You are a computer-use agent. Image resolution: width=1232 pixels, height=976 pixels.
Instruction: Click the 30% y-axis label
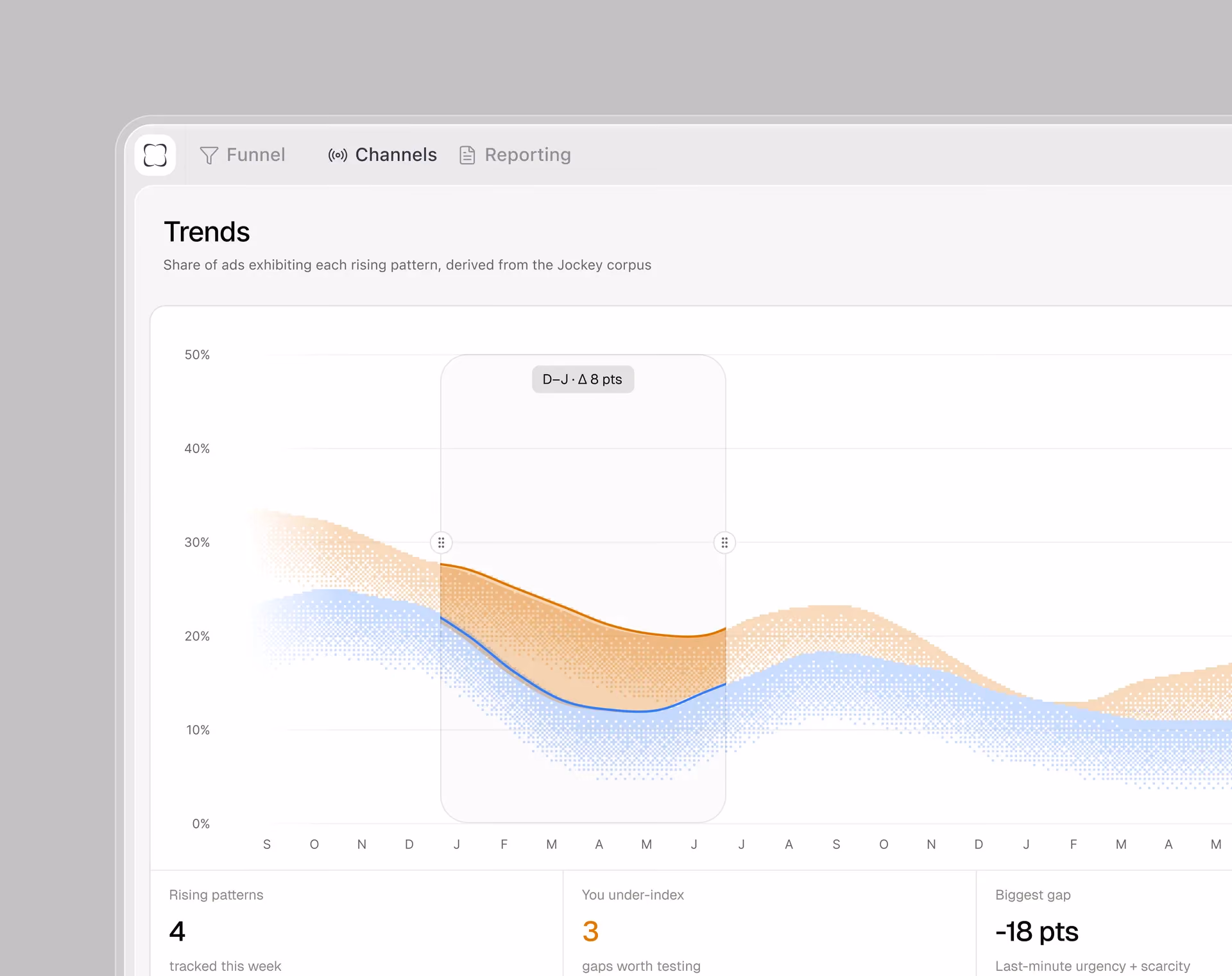click(x=197, y=542)
